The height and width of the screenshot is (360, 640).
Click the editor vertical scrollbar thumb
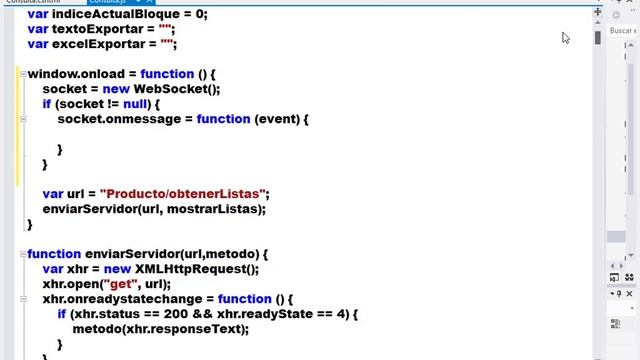click(598, 38)
